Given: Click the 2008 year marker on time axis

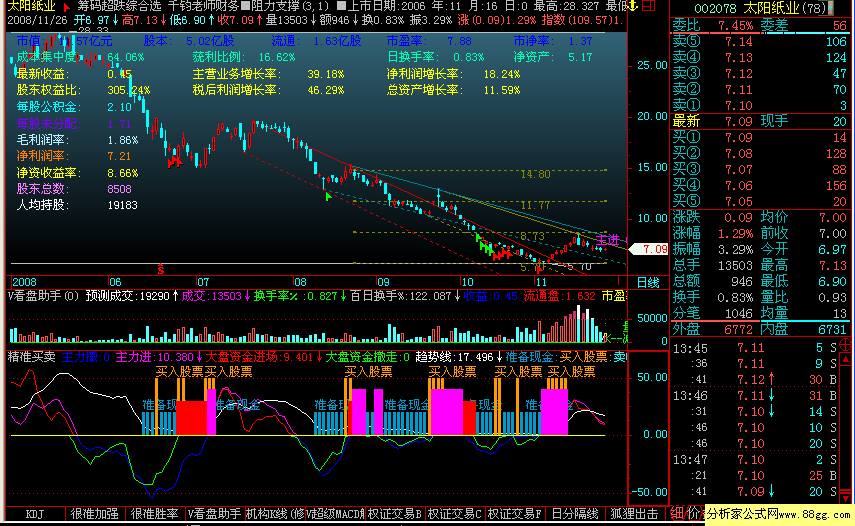Looking at the screenshot, I should click(x=25, y=282).
